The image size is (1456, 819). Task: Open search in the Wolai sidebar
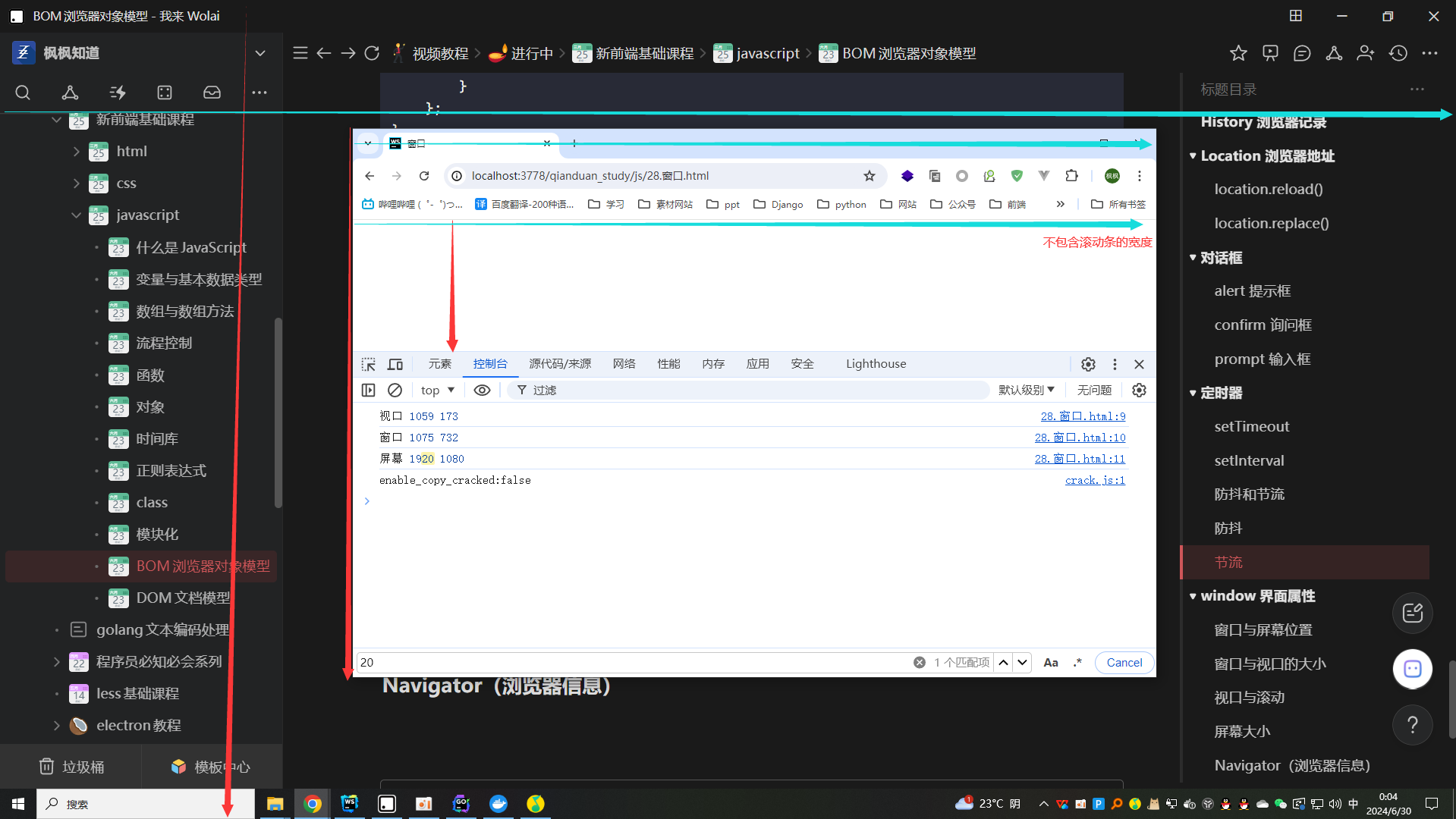[23, 93]
